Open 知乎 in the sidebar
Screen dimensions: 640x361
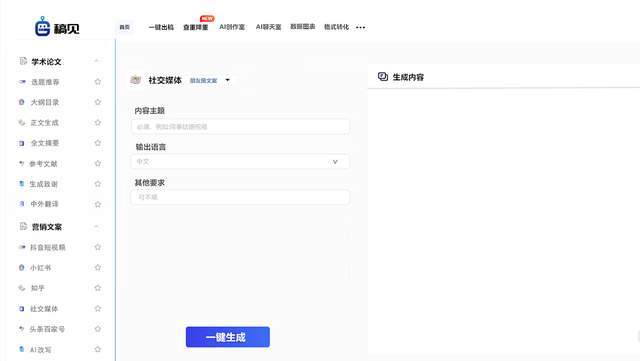click(x=38, y=288)
